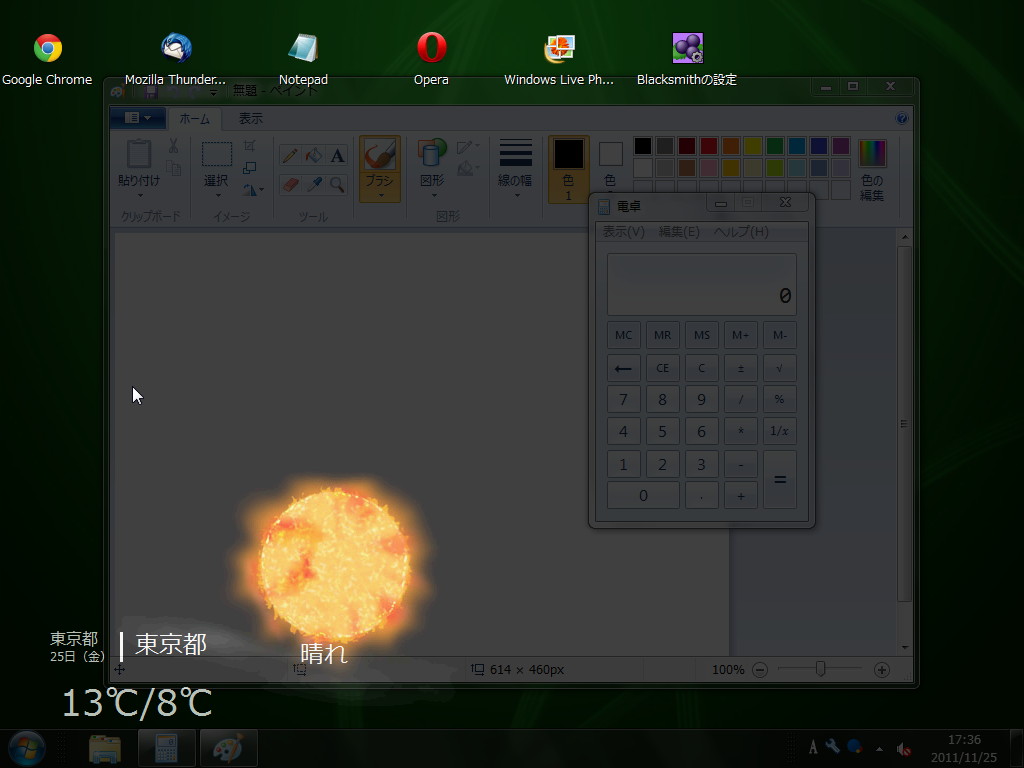Select the Eraser tool in Paint

290,185
